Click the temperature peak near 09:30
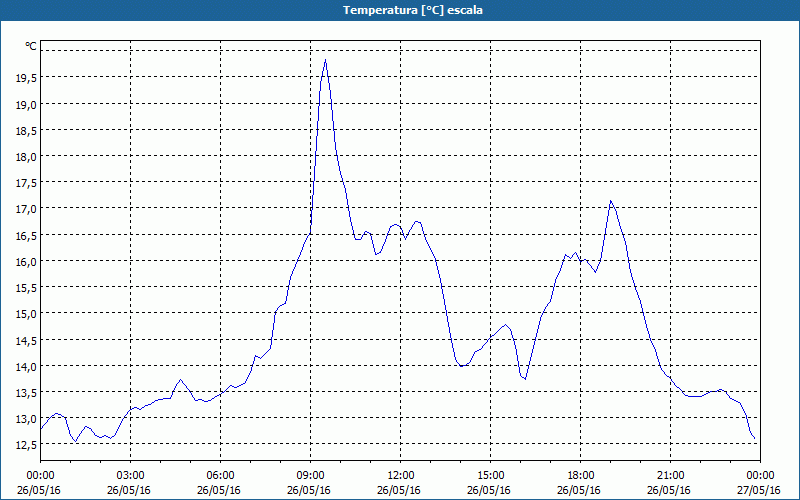800x500 pixels. 325,60
